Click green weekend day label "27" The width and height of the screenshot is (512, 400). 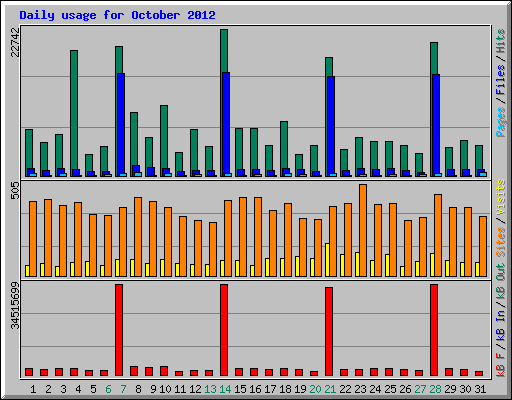[420, 389]
